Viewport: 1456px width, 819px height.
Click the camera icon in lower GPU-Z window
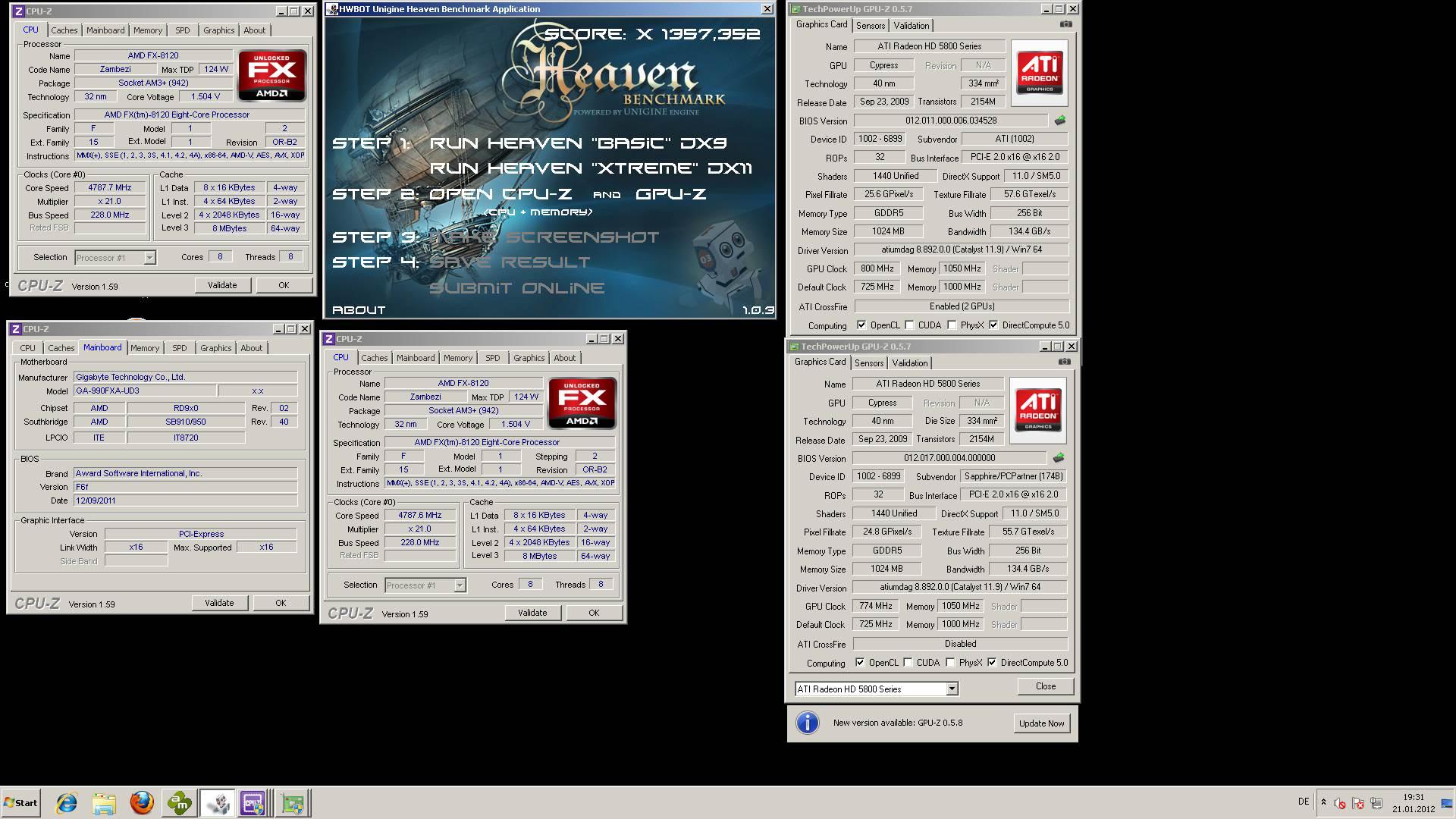click(x=1064, y=362)
